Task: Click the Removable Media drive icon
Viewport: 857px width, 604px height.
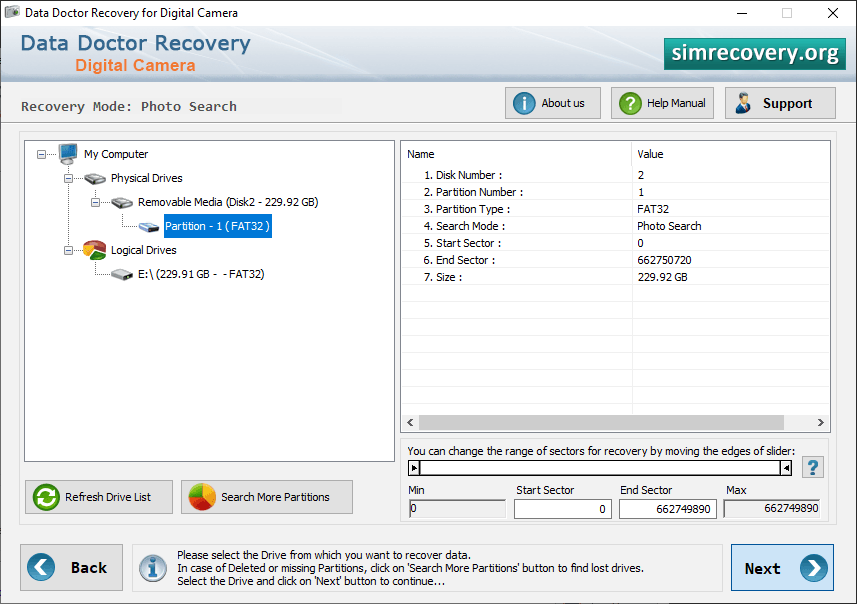Action: point(122,203)
